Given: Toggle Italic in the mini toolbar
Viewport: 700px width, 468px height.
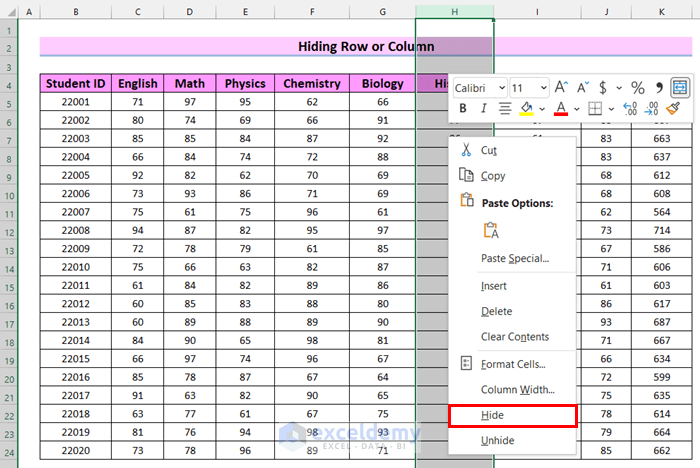Looking at the screenshot, I should [483, 109].
